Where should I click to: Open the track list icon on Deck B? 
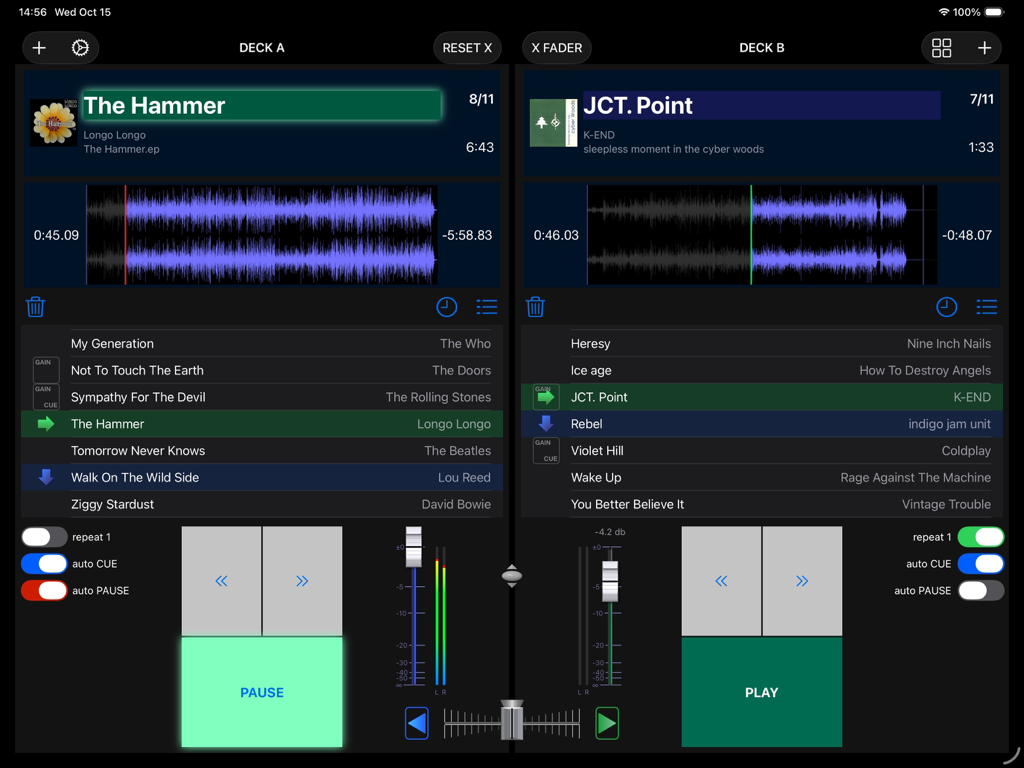pyautogui.click(x=986, y=307)
